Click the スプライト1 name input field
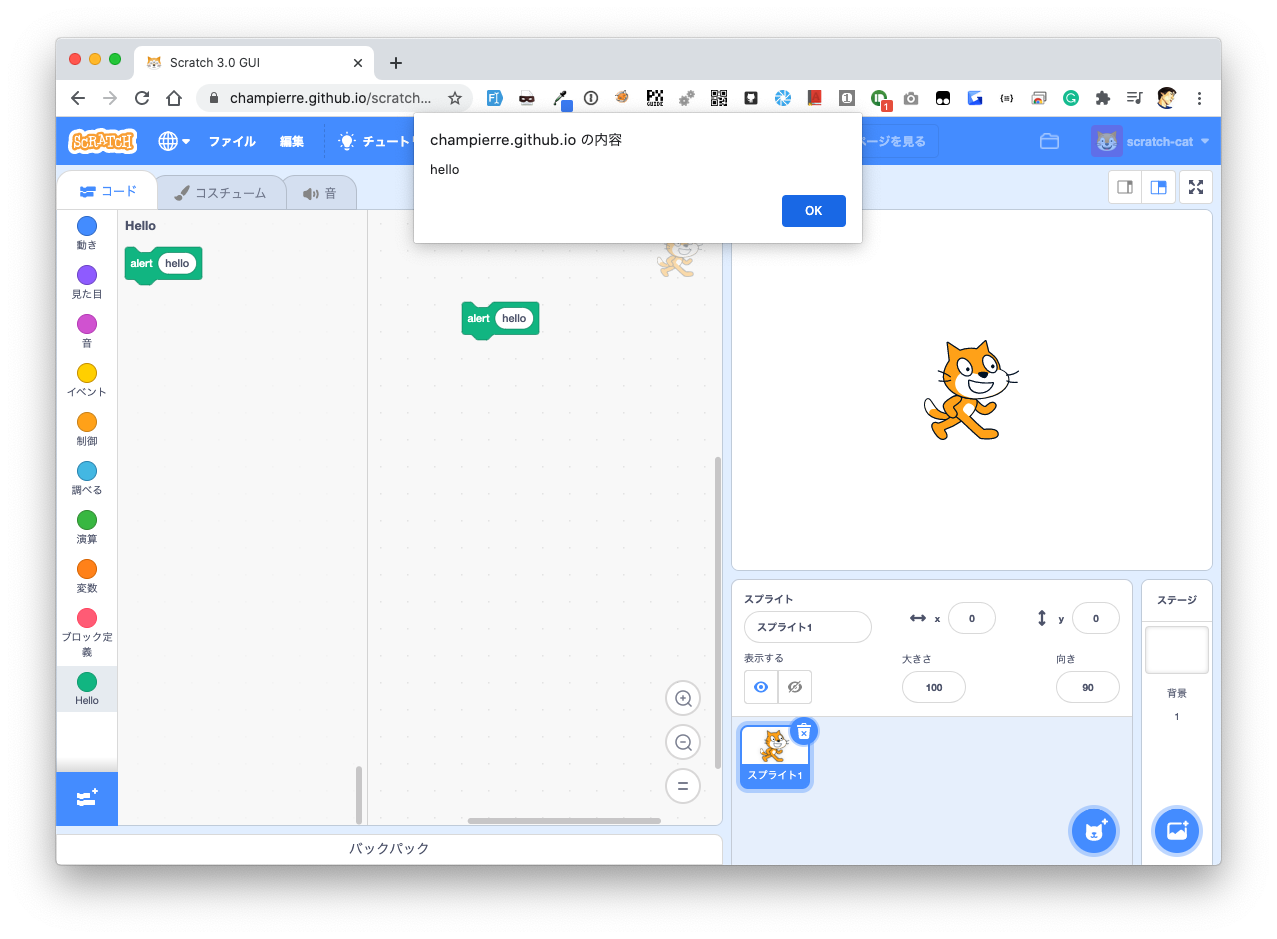 click(807, 627)
